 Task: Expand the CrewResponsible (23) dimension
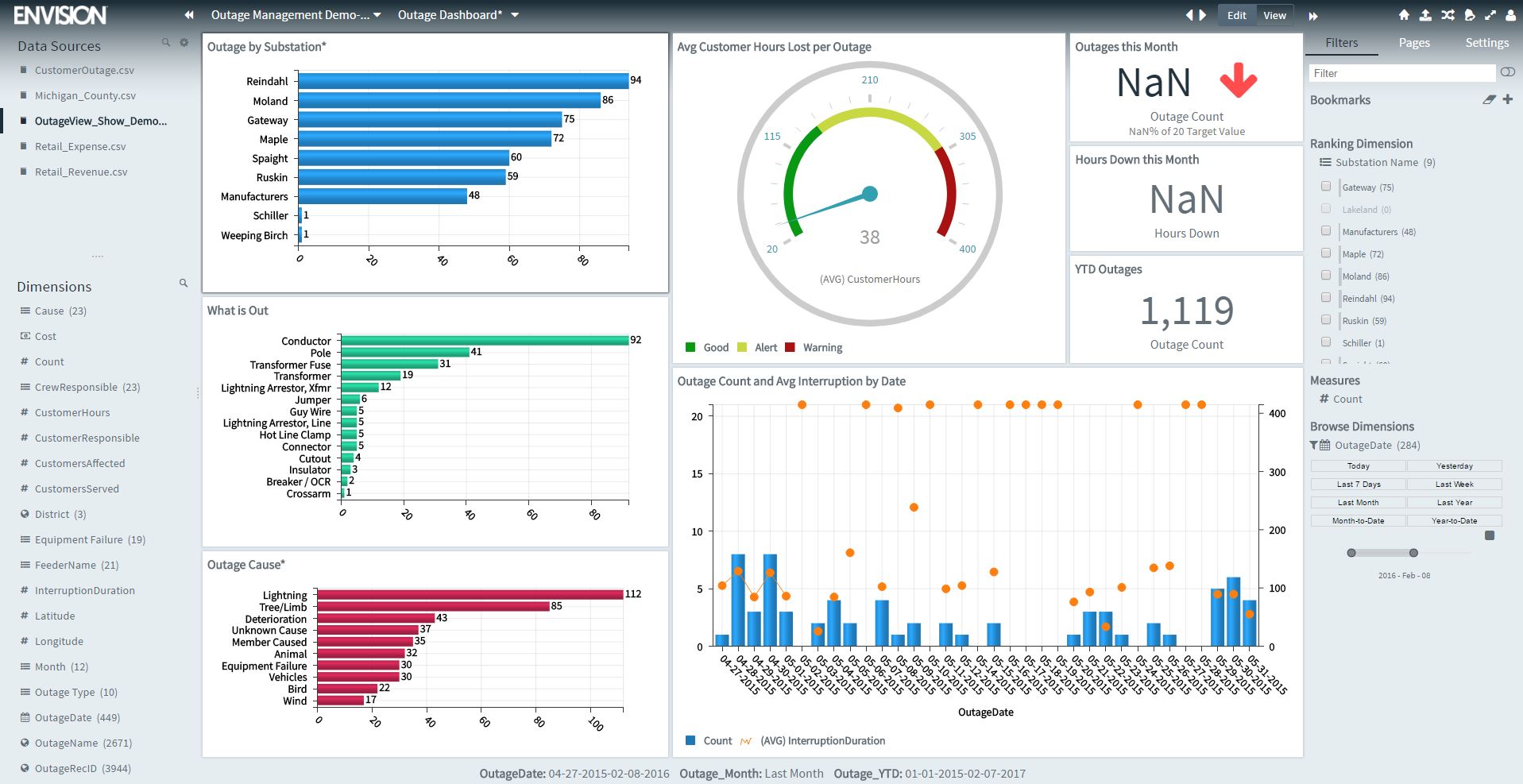point(80,387)
